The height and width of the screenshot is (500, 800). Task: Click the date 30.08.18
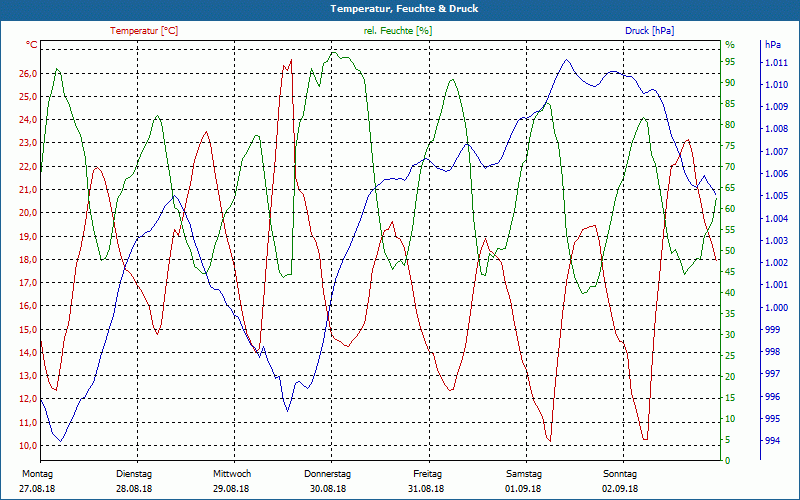point(328,489)
